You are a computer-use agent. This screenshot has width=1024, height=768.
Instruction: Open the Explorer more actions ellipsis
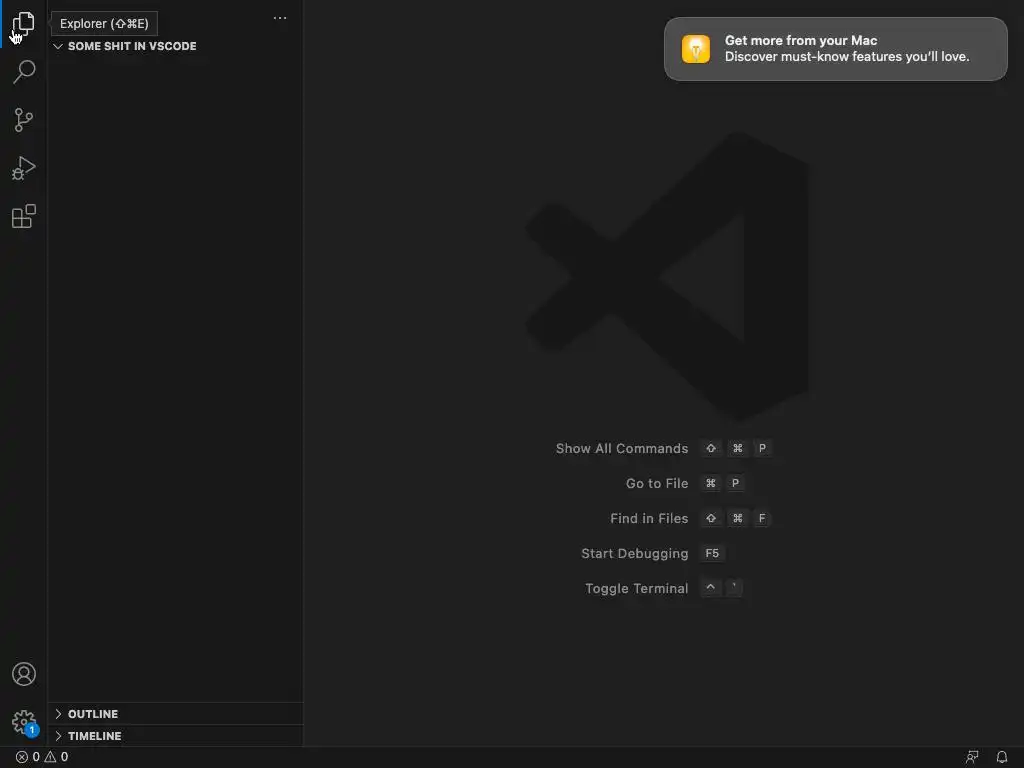pyautogui.click(x=280, y=18)
